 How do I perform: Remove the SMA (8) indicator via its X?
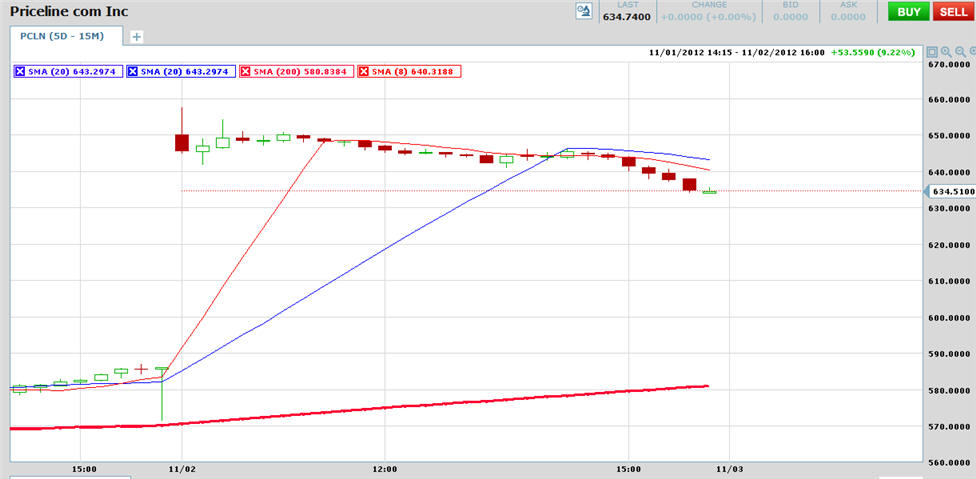[365, 72]
